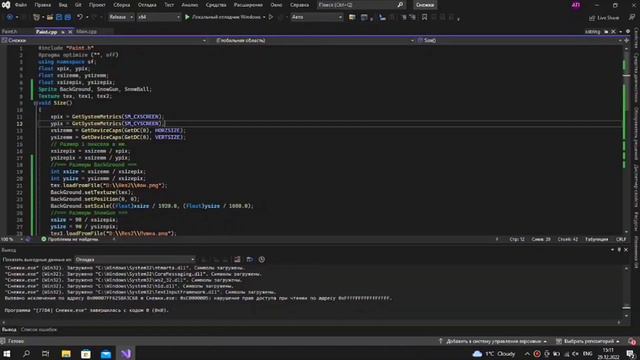This screenshot has width=640, height=360.
Task: Click Выбрать репозиторий button
Action: coord(588,341)
